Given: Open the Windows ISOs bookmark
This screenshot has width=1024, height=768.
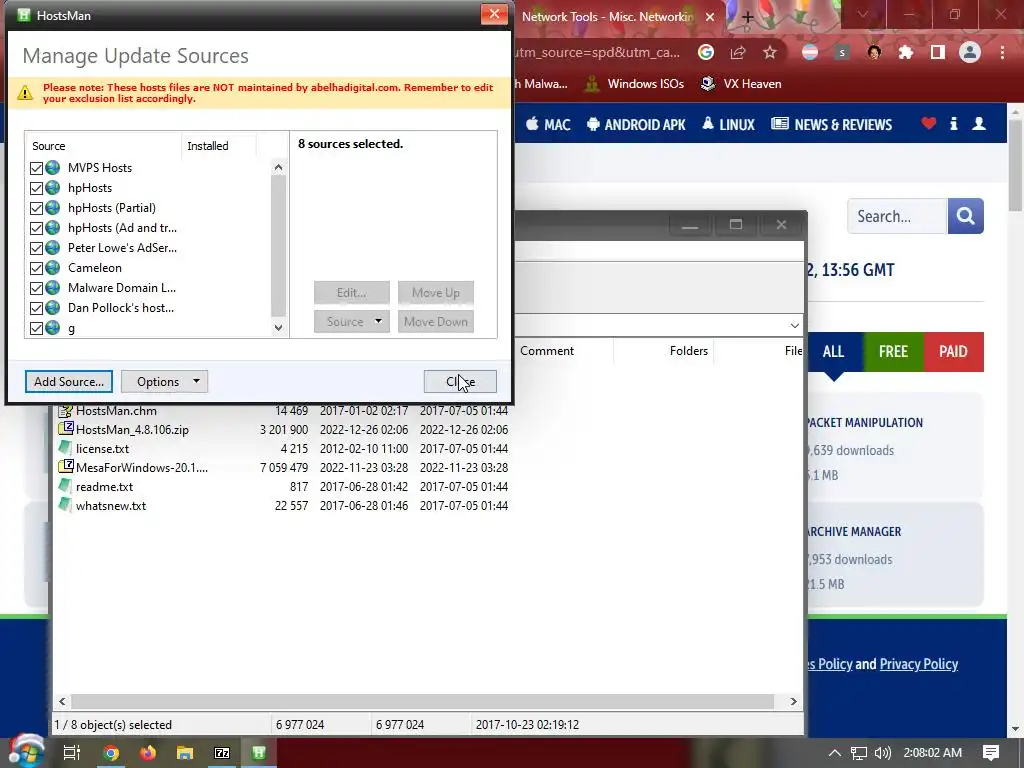Looking at the screenshot, I should pyautogui.click(x=635, y=84).
